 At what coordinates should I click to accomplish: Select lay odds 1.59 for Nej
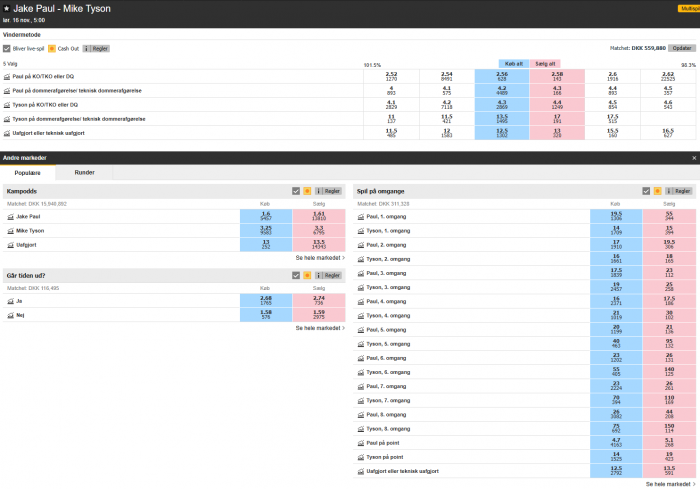click(x=319, y=315)
